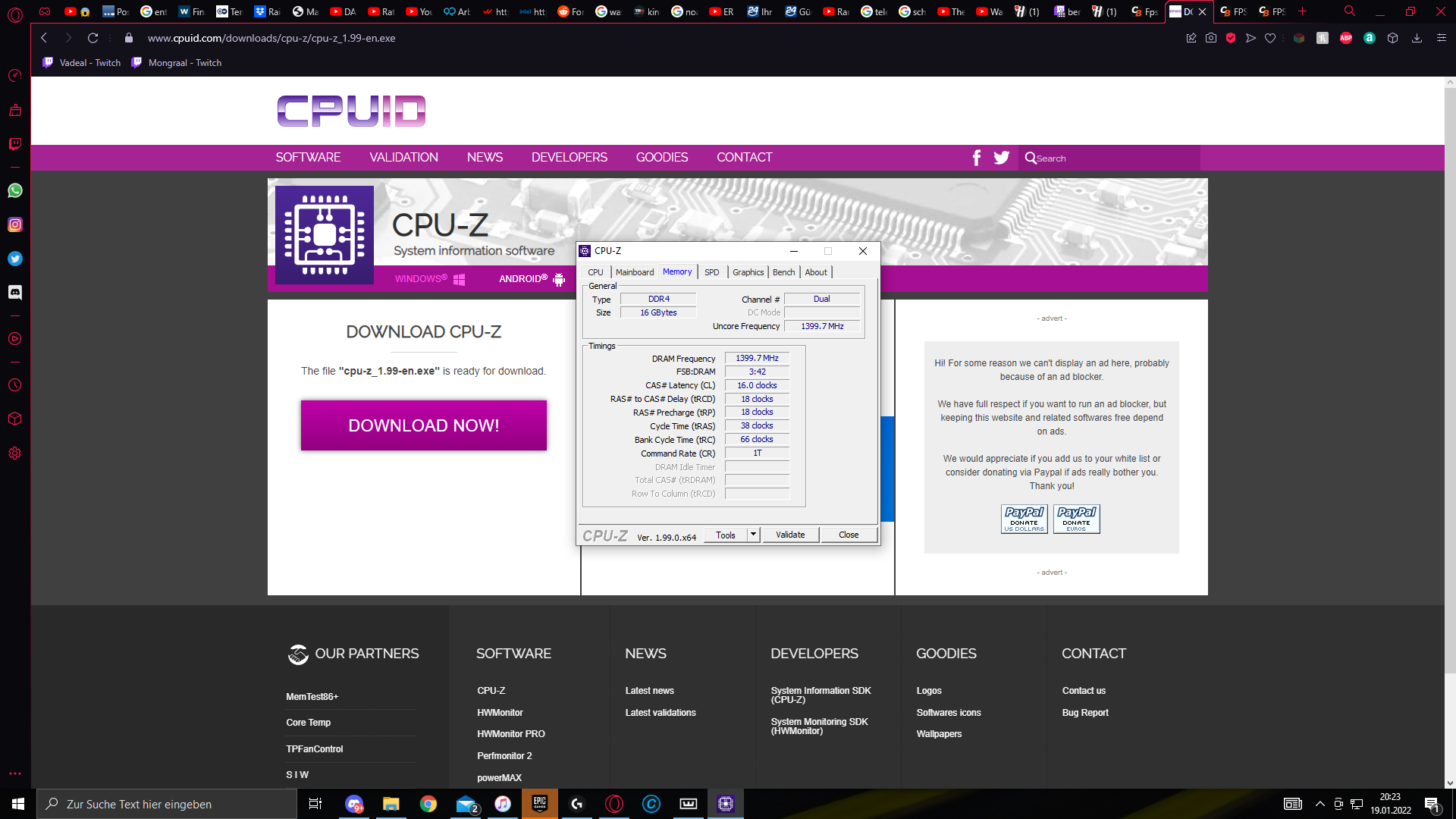Click the DOWNLOAD NOW! button
This screenshot has width=1456, height=819.
(423, 425)
